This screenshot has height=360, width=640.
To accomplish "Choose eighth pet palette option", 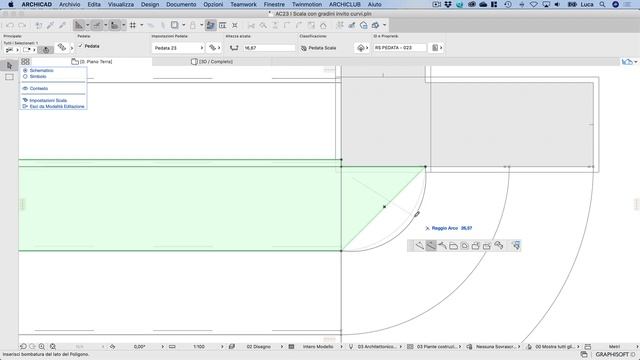I will pyautogui.click(x=498, y=245).
